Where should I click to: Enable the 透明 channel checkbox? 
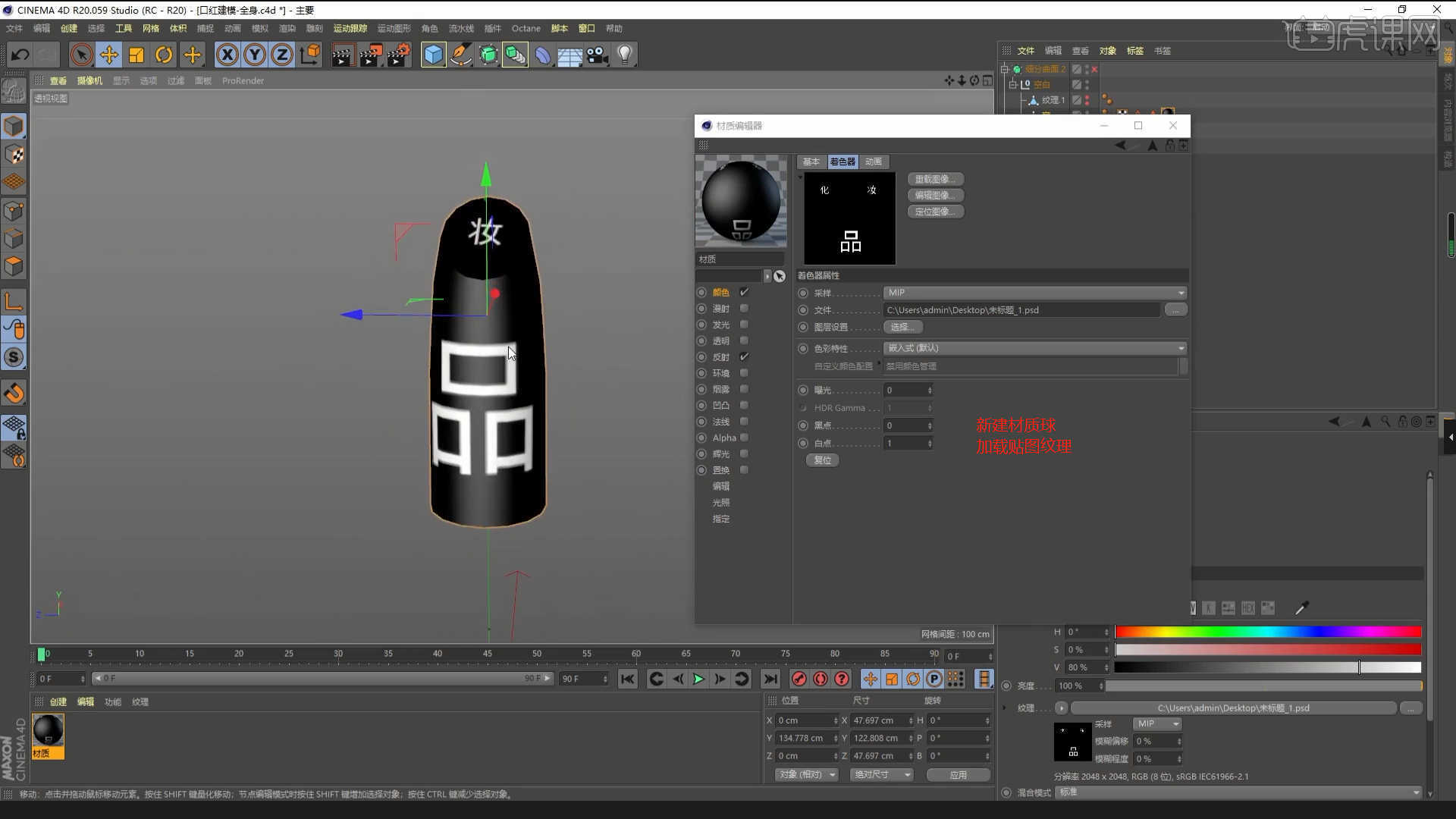(744, 340)
